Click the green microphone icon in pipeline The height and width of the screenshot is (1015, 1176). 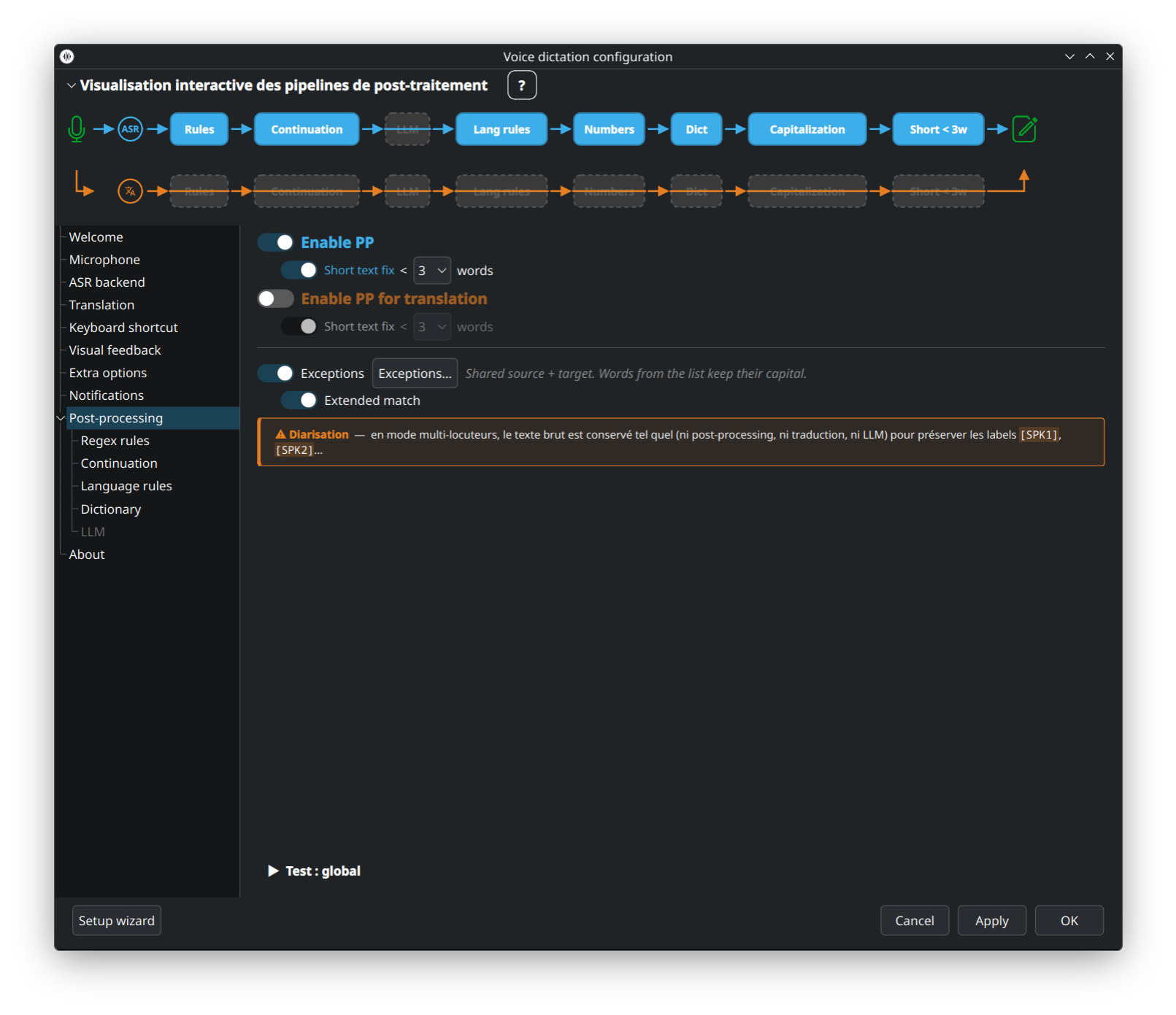click(77, 129)
